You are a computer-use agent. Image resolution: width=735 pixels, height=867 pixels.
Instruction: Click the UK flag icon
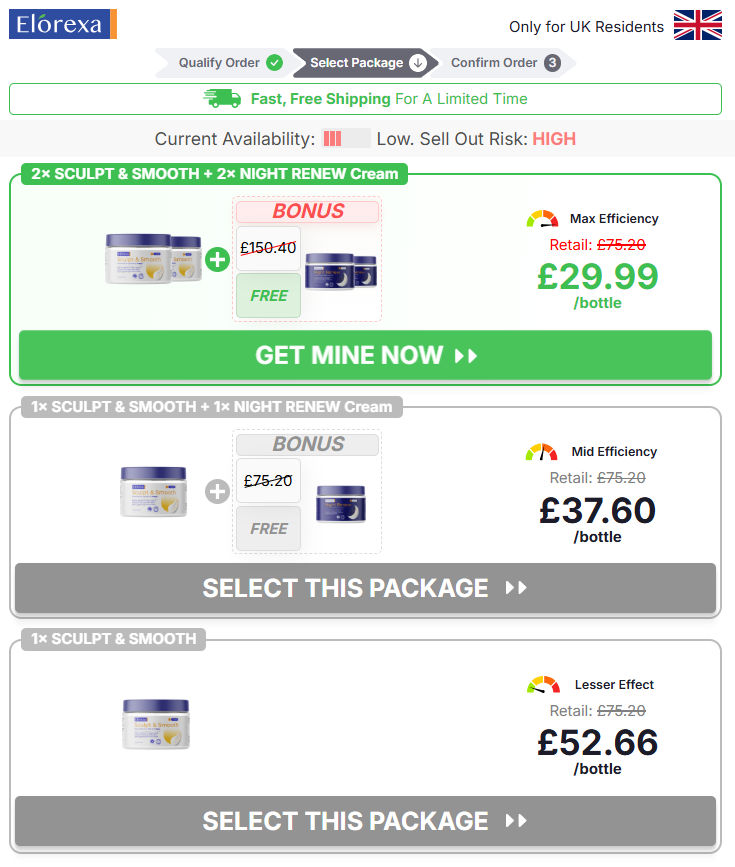(697, 26)
